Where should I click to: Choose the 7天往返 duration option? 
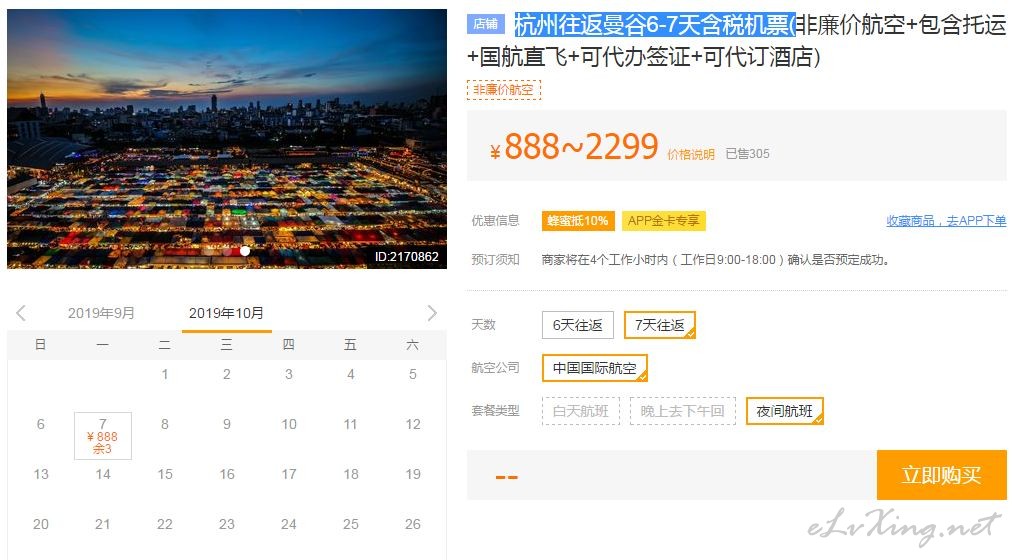(x=660, y=325)
